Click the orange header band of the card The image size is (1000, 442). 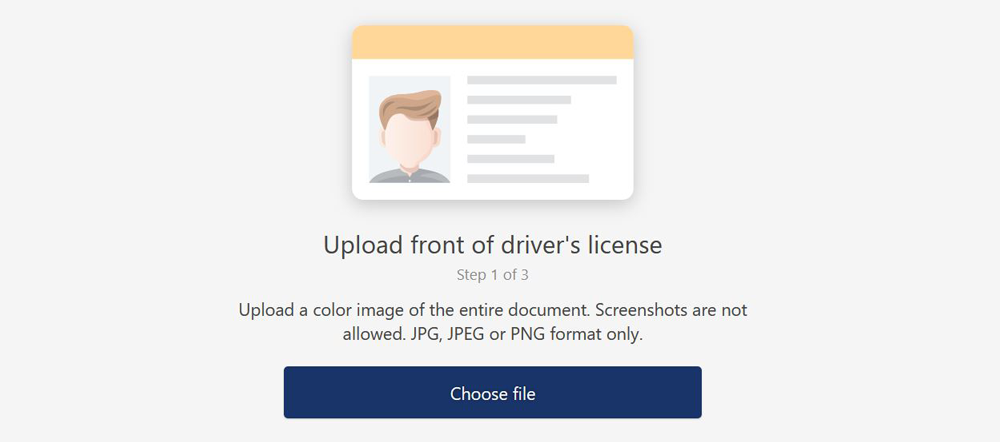[492, 42]
